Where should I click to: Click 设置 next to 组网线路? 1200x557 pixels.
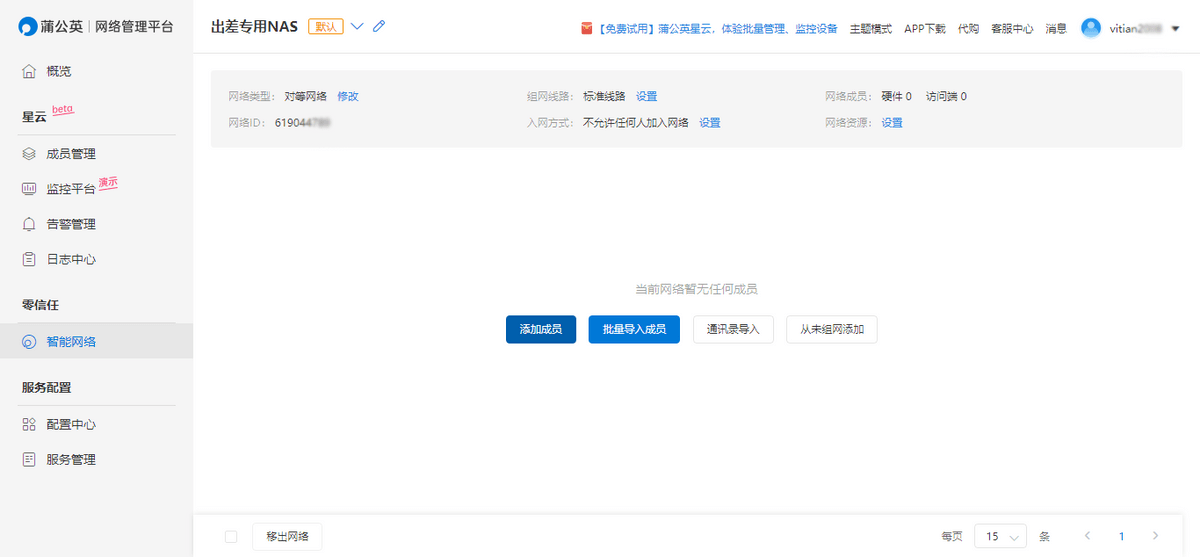pyautogui.click(x=647, y=97)
